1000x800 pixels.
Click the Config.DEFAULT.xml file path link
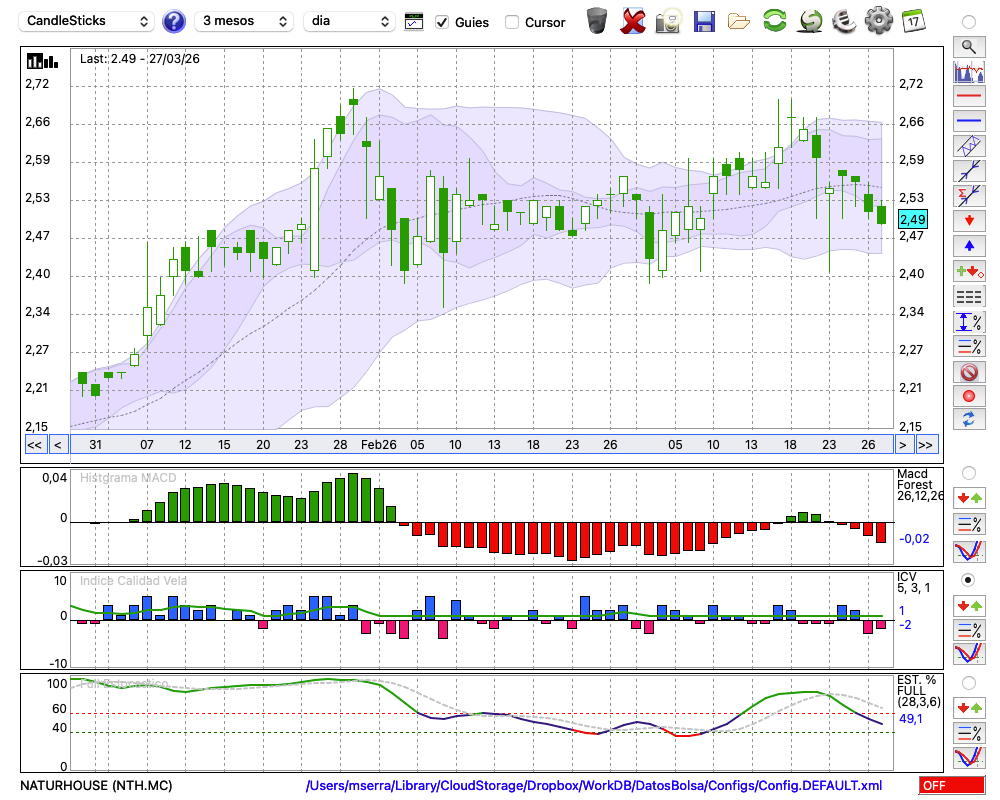594,786
